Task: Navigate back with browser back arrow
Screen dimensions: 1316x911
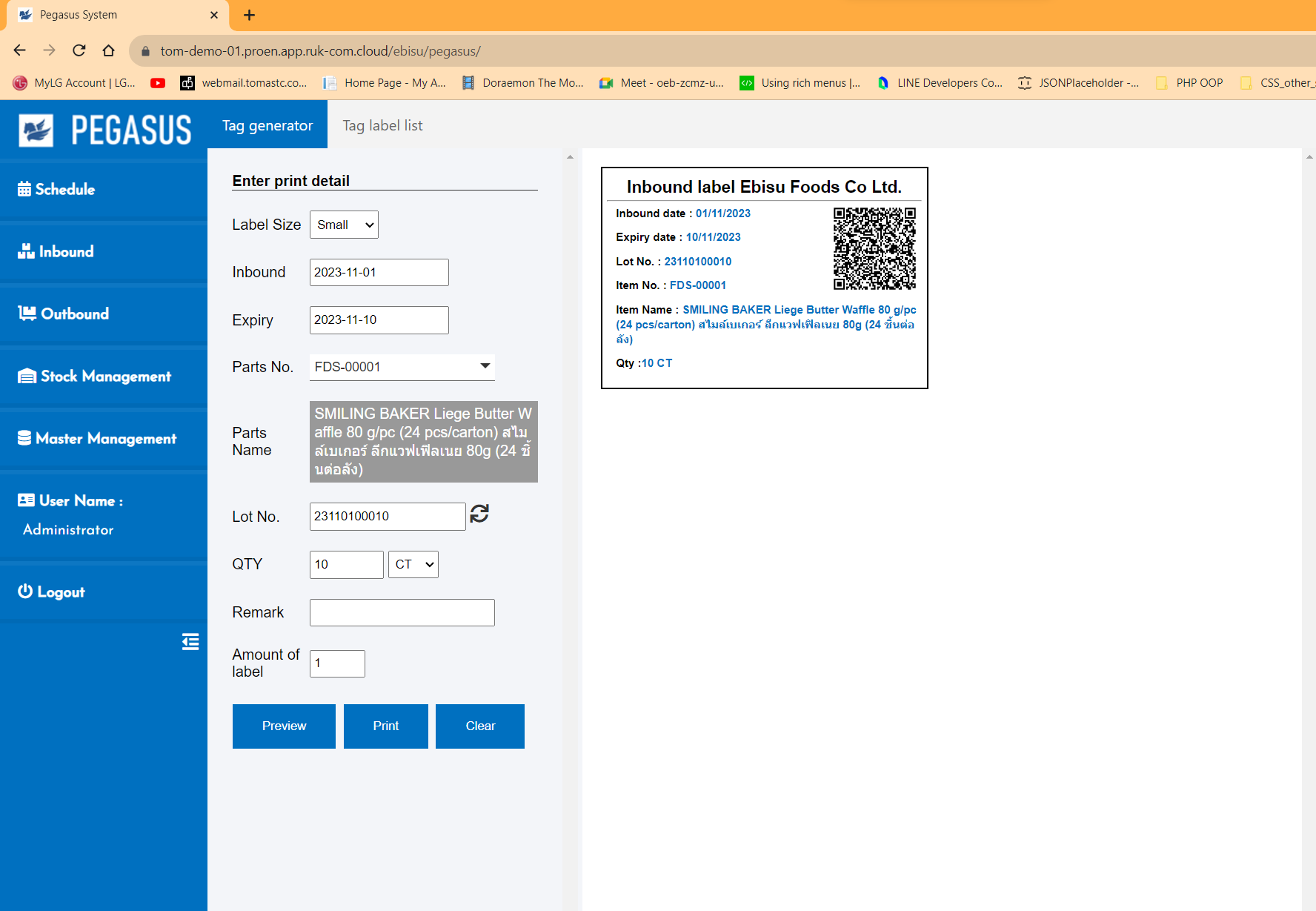Action: pyautogui.click(x=20, y=50)
